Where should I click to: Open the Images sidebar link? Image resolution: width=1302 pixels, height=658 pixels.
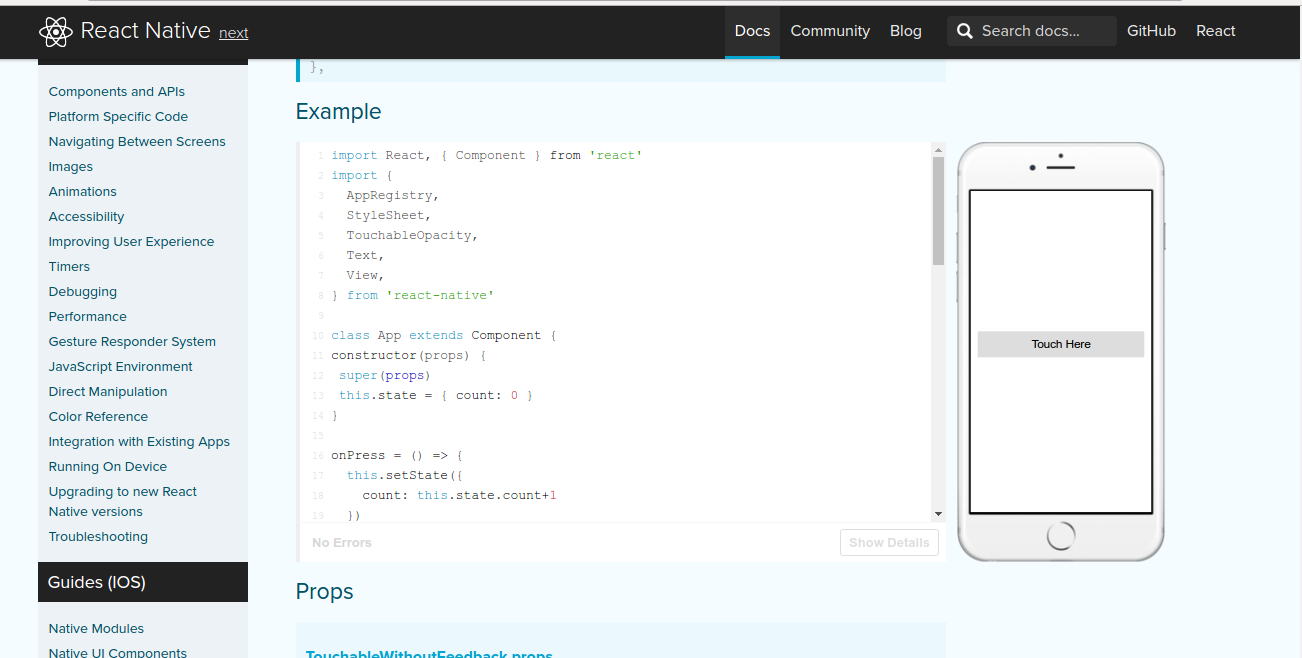[71, 167]
